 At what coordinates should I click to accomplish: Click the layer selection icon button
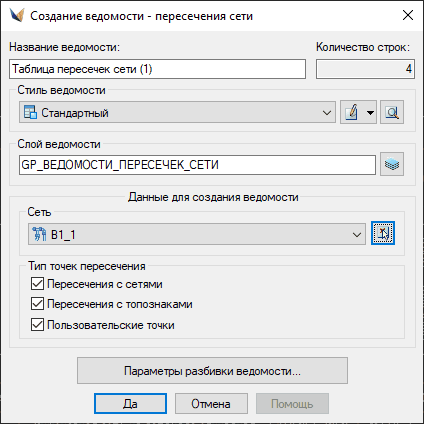pyautogui.click(x=392, y=164)
